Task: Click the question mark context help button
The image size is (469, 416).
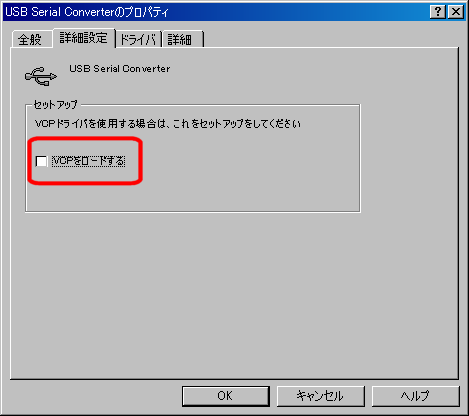Action: 438,12
